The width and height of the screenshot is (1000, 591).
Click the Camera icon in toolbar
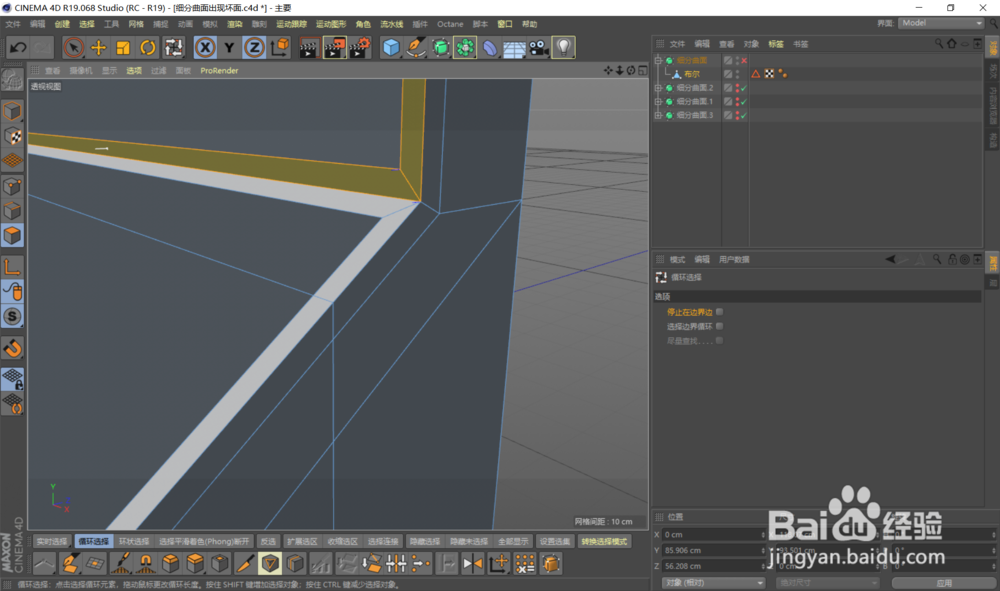pos(539,48)
